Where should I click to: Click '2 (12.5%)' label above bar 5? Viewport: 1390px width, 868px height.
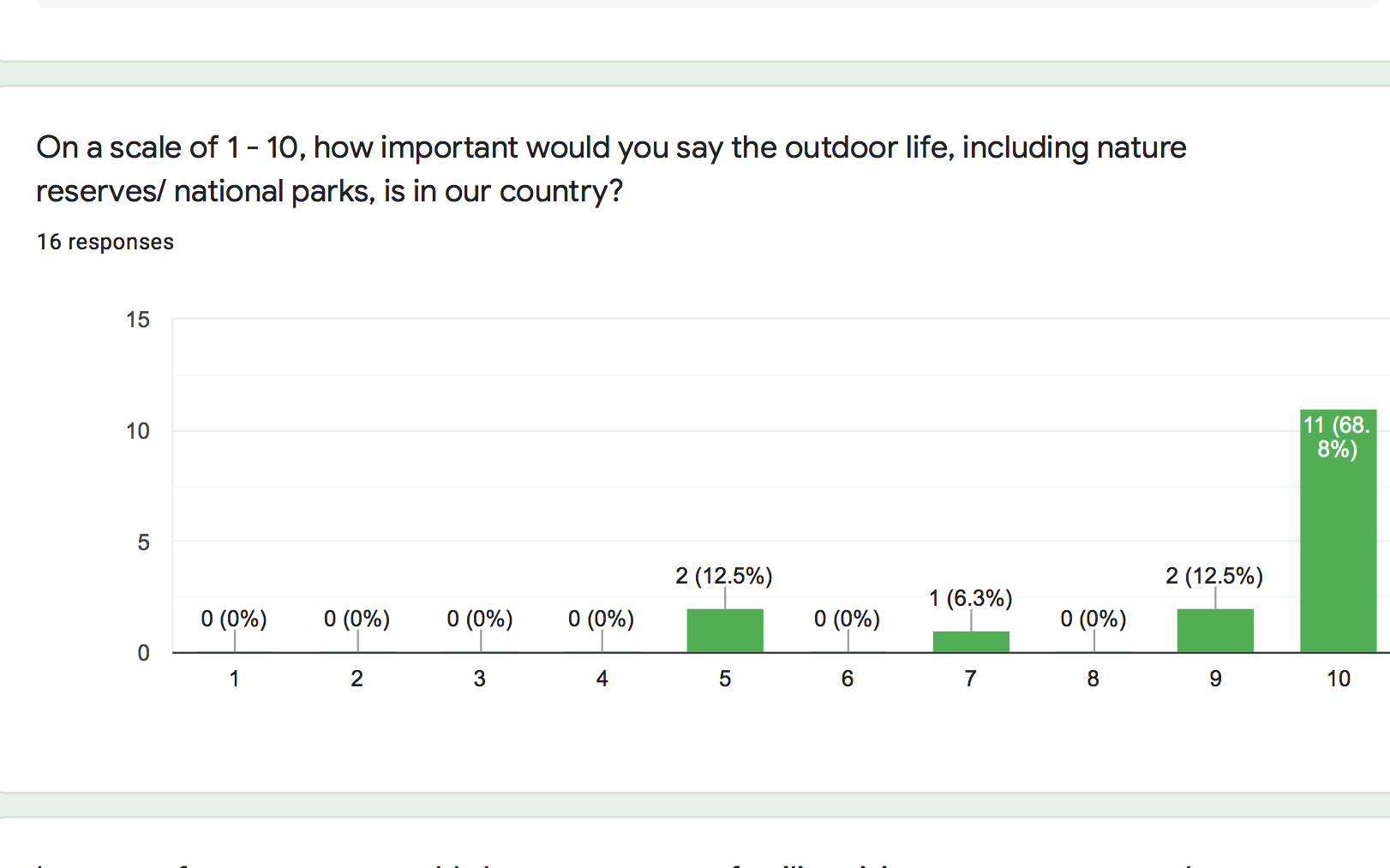(x=724, y=576)
